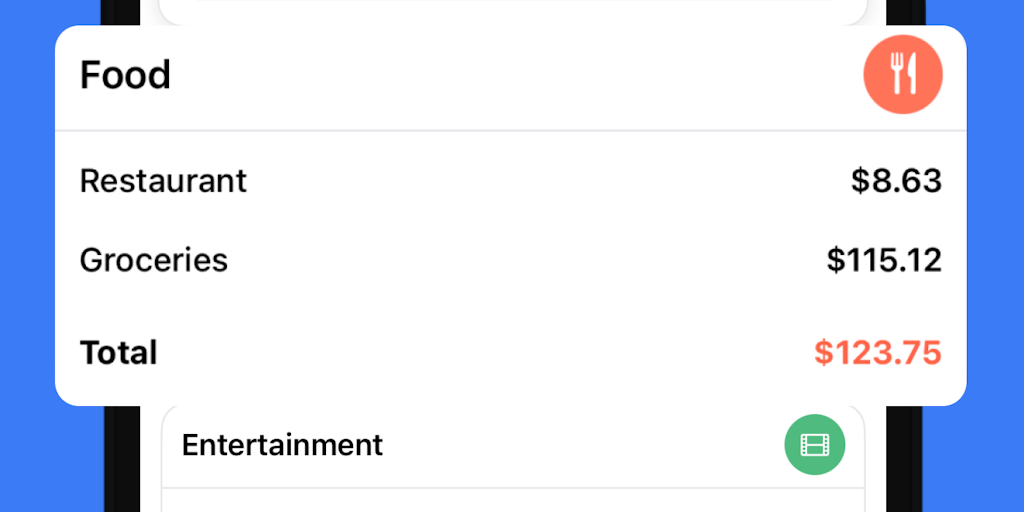
Task: Click blue background left of Food card
Action: pos(28,250)
